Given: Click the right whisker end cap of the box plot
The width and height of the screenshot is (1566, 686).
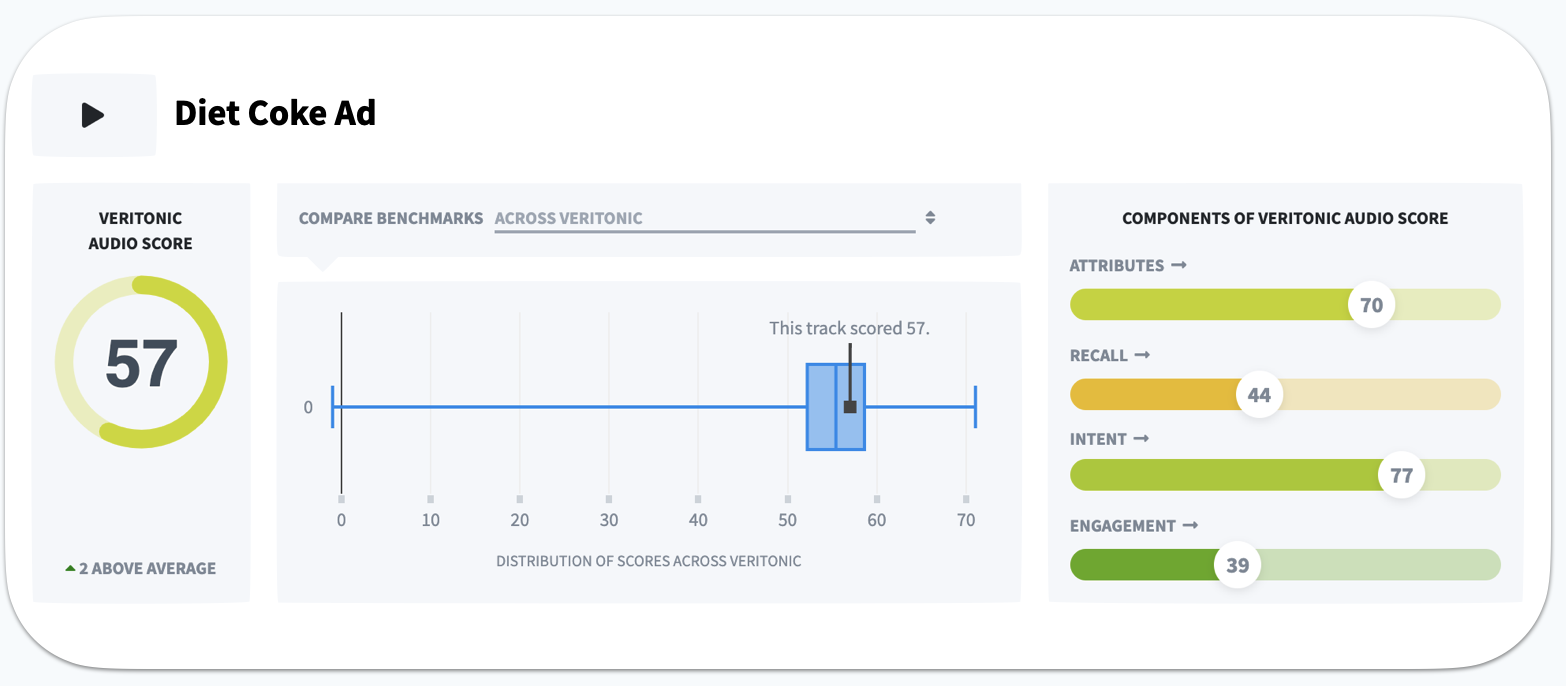Looking at the screenshot, I should tap(975, 407).
